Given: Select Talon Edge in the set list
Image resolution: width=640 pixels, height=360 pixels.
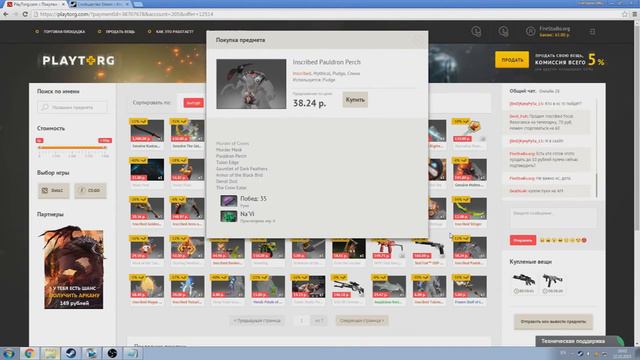Looking at the screenshot, I should 227,162.
